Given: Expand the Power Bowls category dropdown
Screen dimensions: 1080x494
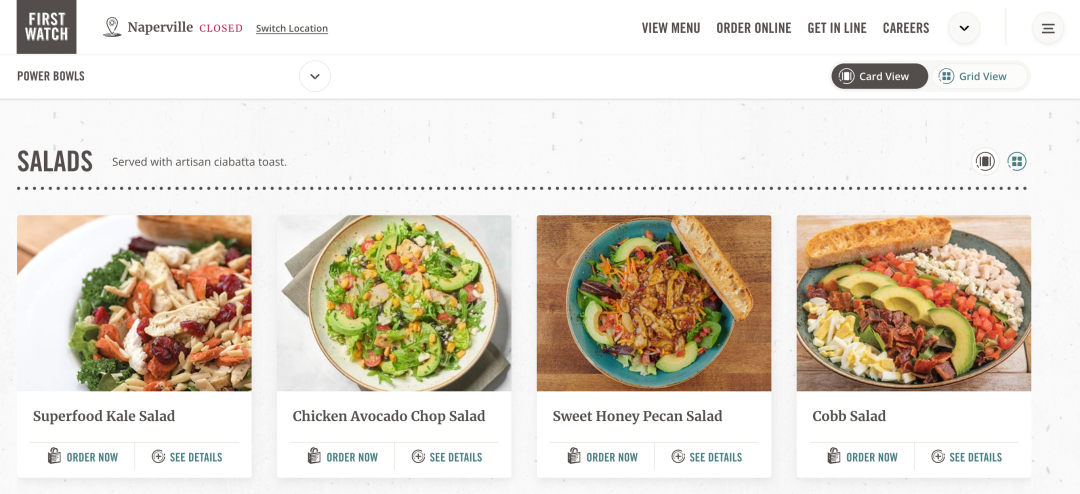Looking at the screenshot, I should 315,76.
